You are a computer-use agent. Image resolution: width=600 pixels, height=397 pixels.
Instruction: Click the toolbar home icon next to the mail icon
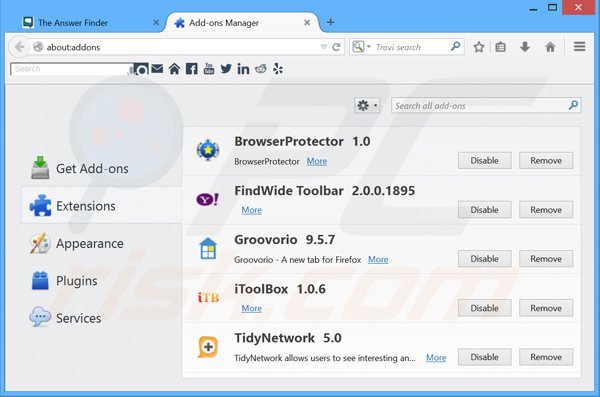tap(174, 69)
